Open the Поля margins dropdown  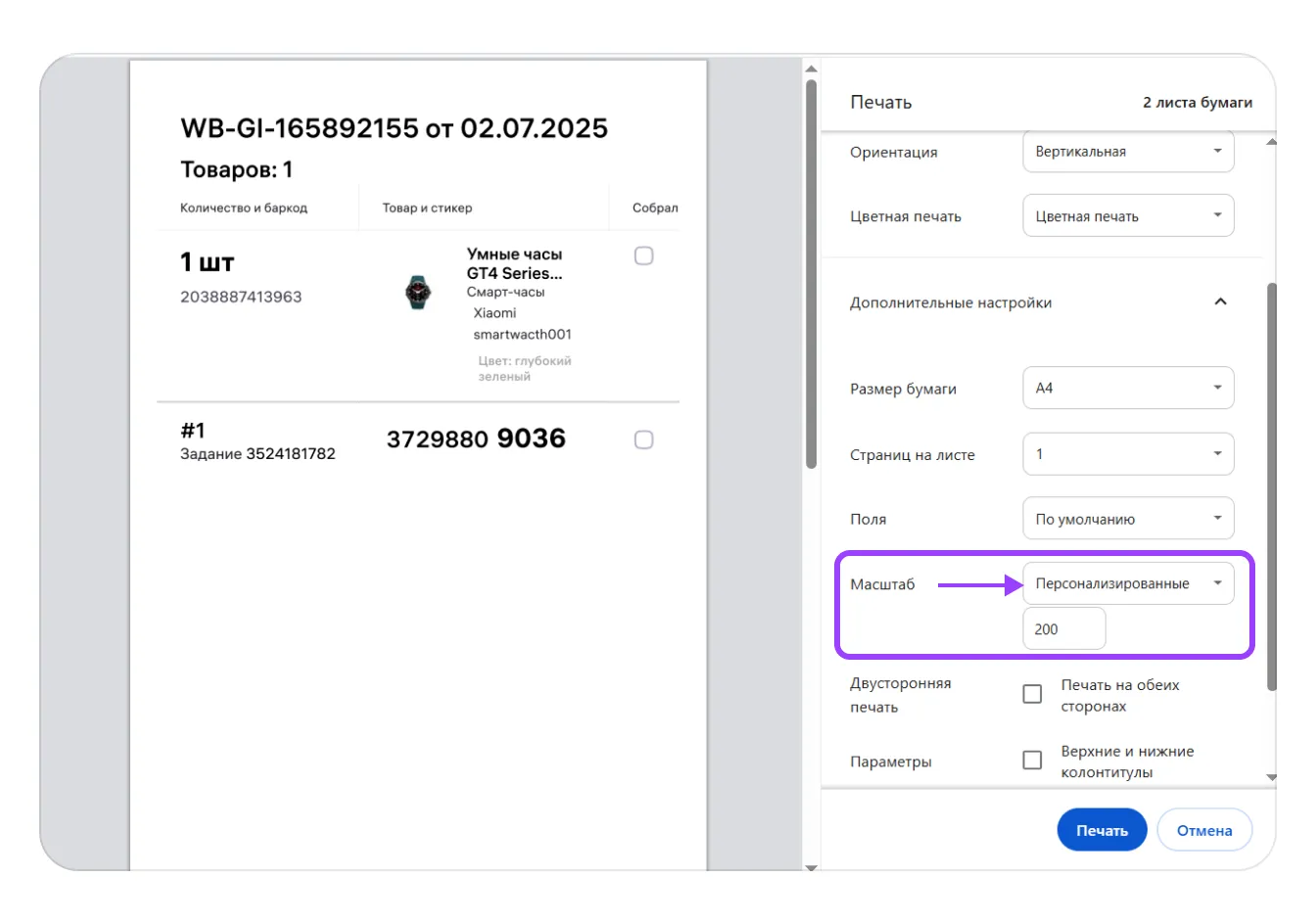[x=1128, y=519]
